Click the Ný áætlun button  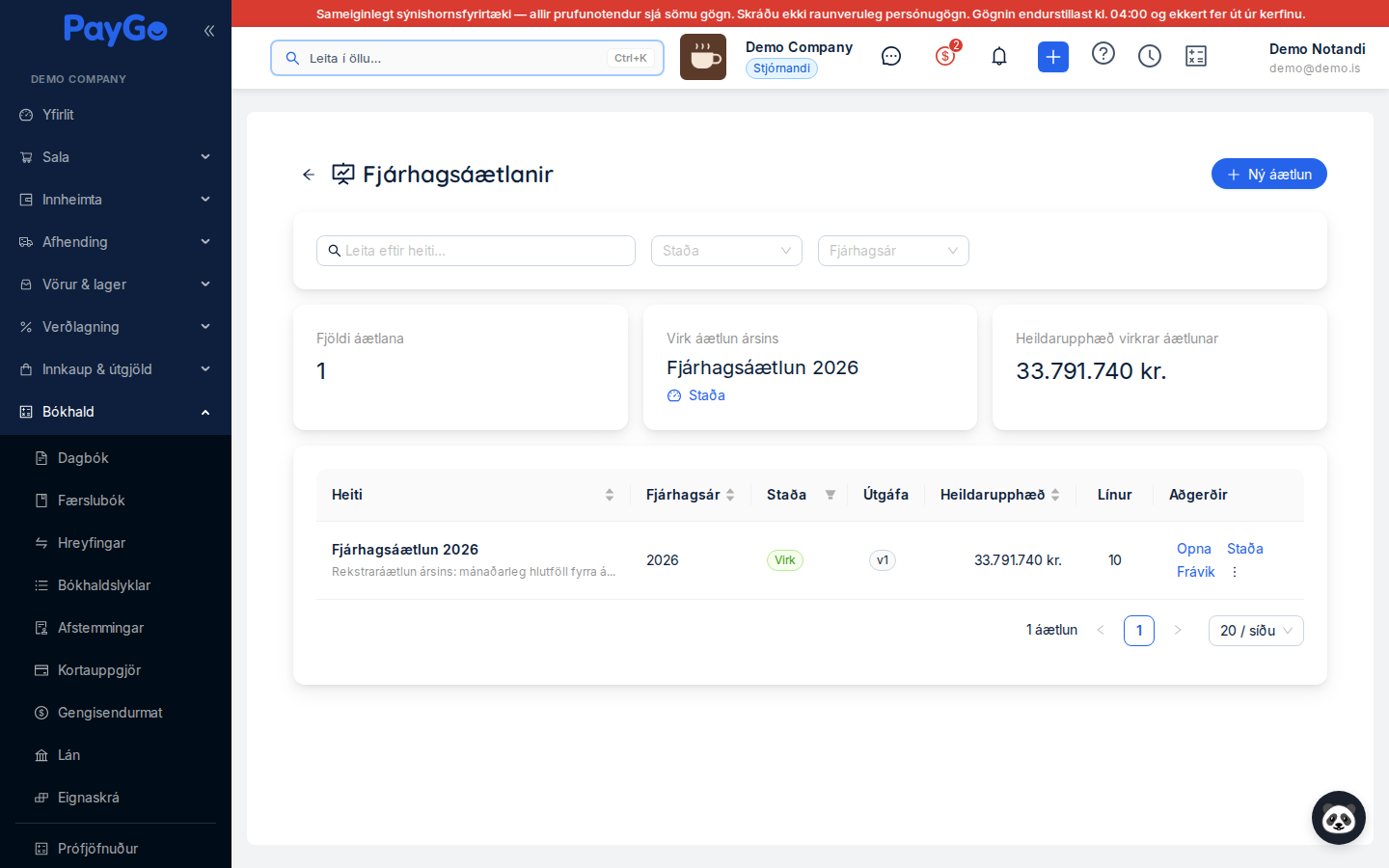click(1269, 175)
